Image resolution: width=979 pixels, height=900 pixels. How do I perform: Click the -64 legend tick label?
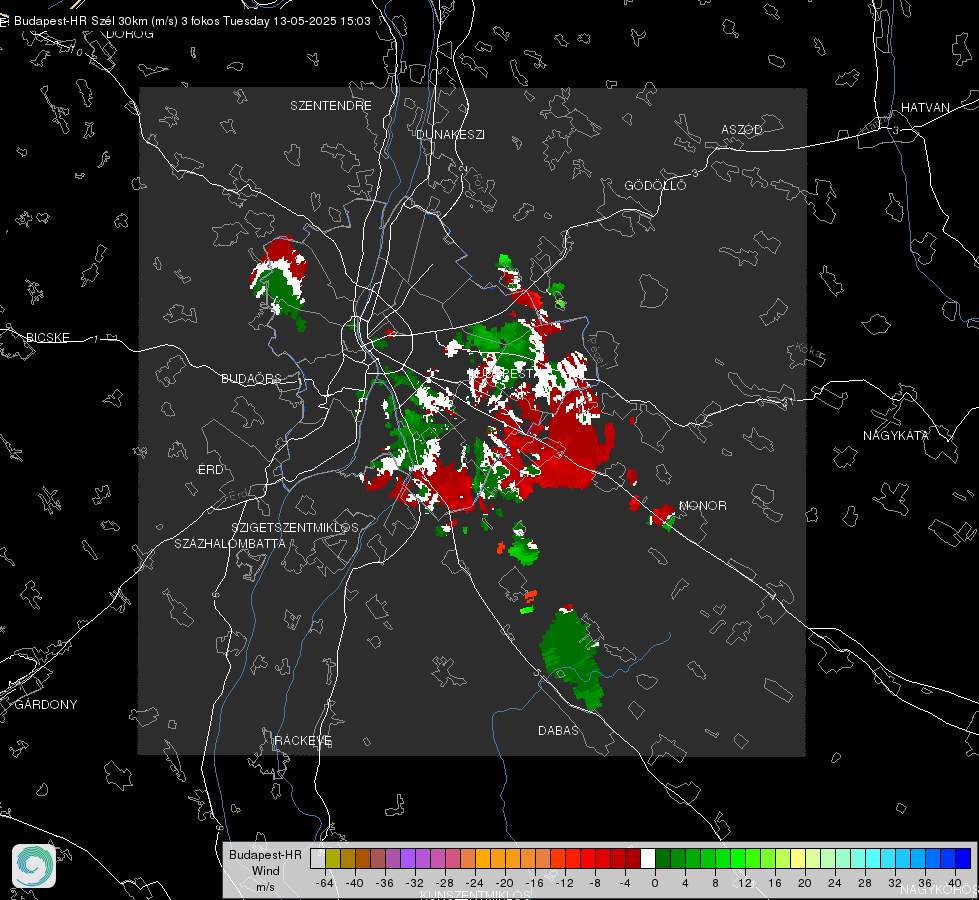pos(324,883)
